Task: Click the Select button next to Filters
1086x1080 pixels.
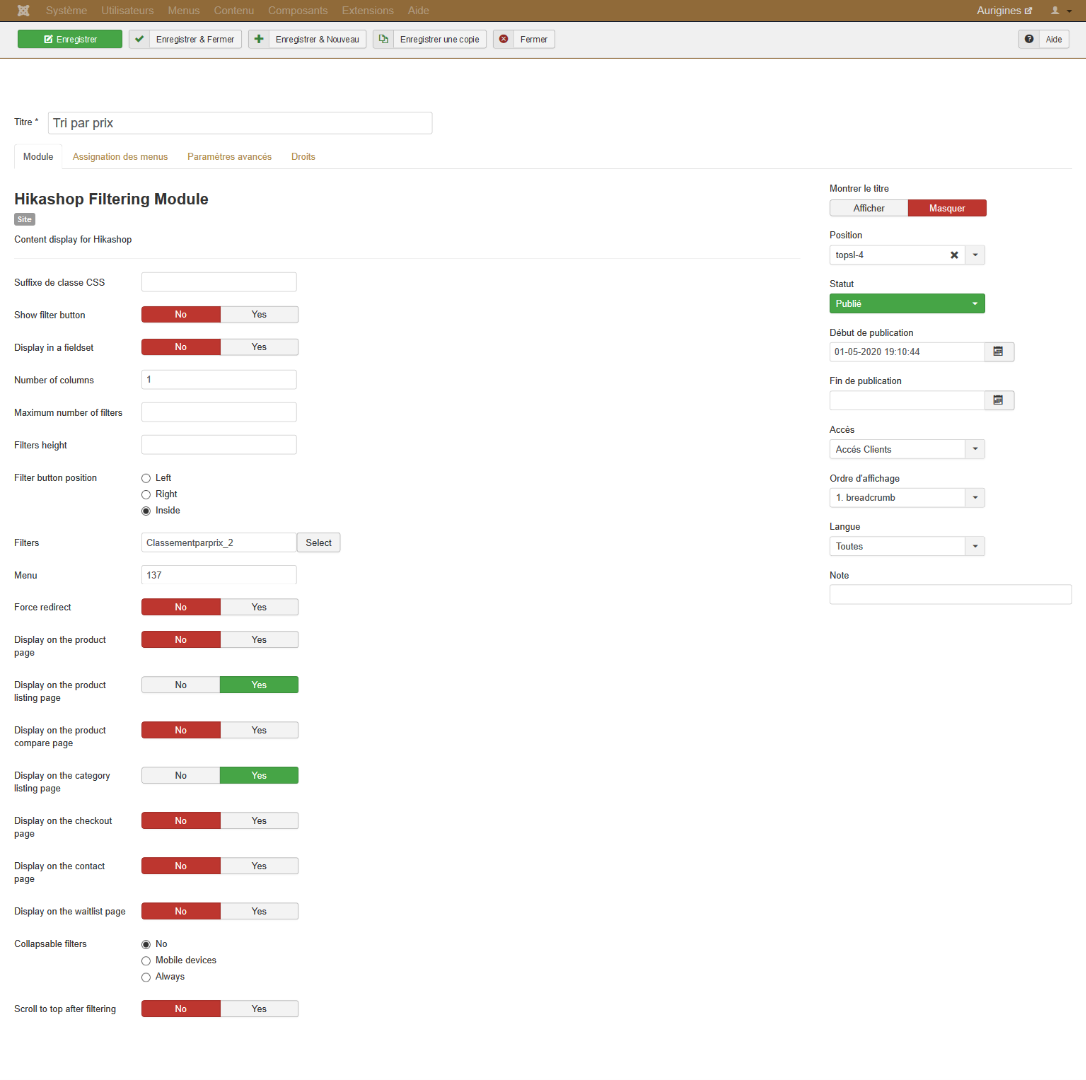Action: (319, 542)
